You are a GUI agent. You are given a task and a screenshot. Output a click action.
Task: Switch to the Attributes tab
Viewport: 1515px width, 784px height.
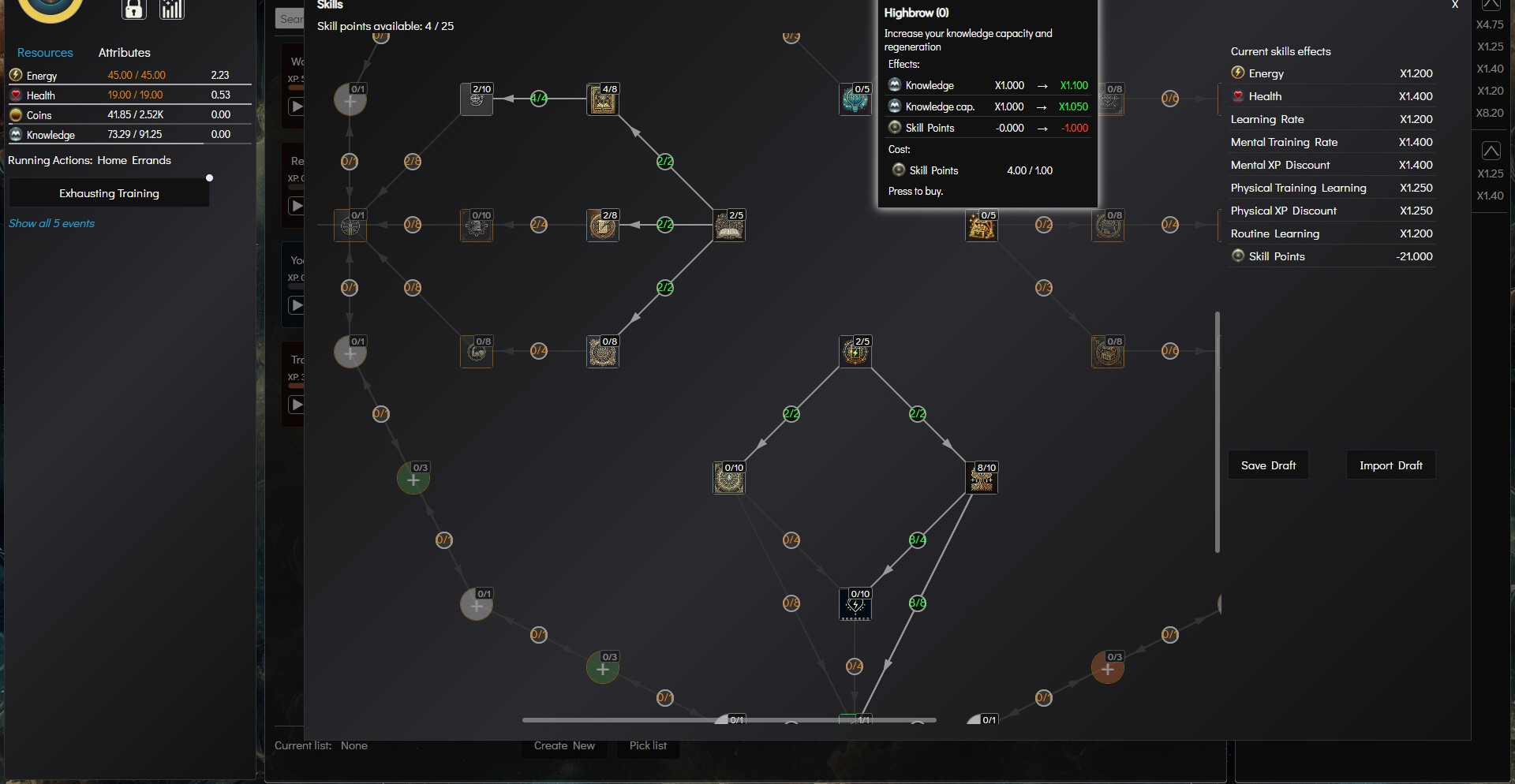click(124, 53)
